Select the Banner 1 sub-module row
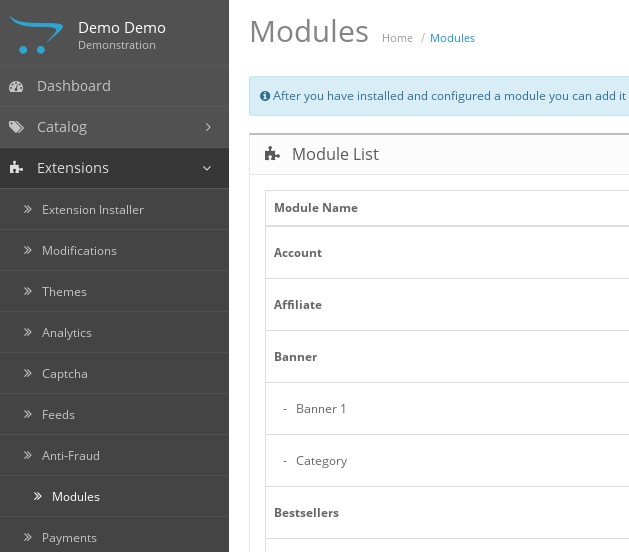The height and width of the screenshot is (552, 629). (447, 409)
